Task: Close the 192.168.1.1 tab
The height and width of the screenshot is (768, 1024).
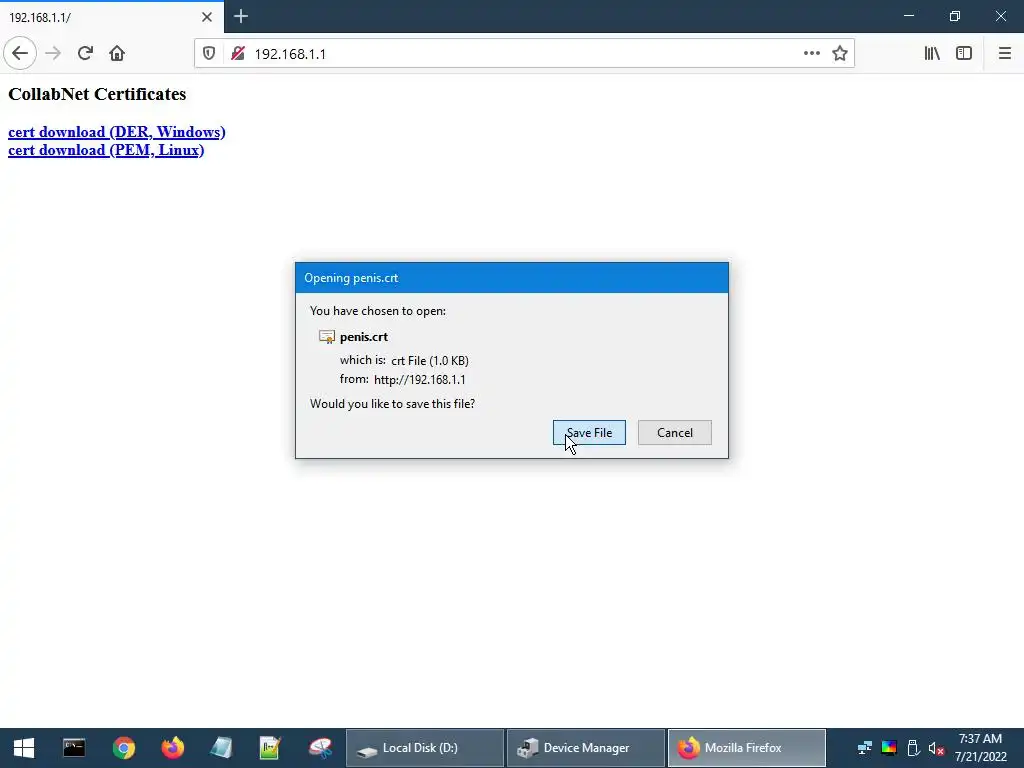Action: 207,17
